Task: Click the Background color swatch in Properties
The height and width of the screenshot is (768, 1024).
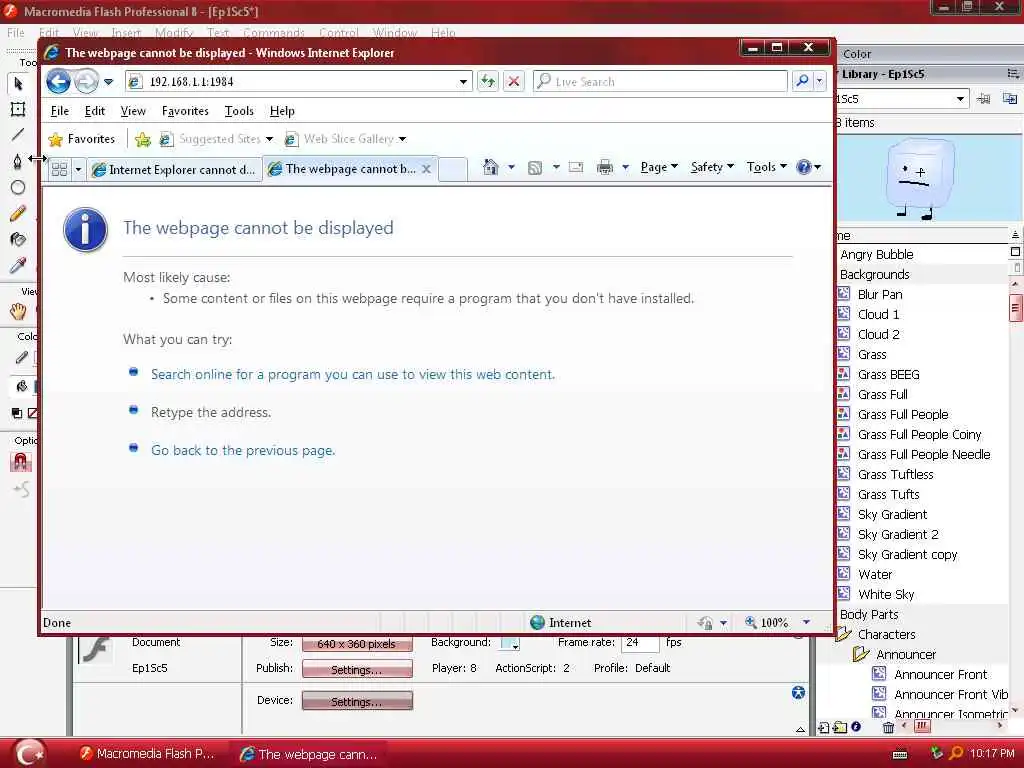Action: (x=510, y=643)
